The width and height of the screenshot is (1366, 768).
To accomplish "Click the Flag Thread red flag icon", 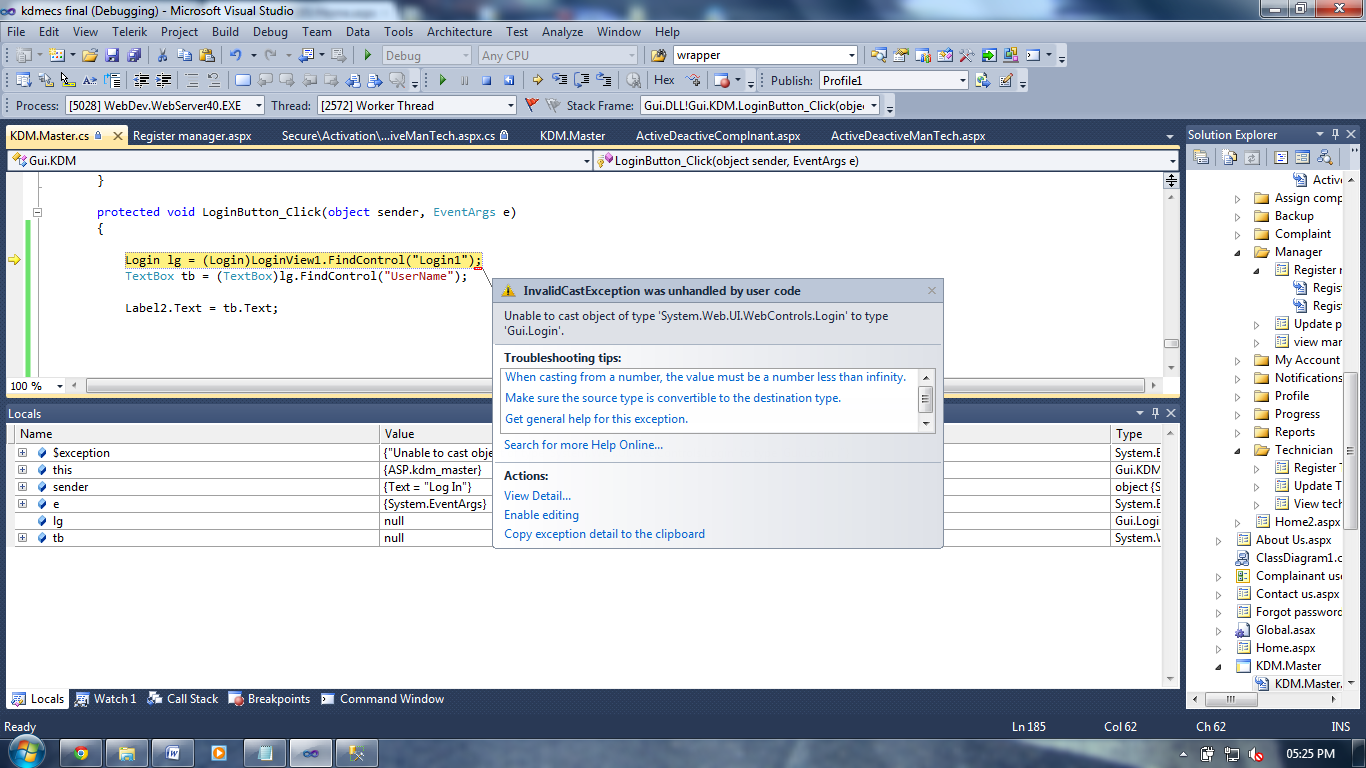I will (x=531, y=105).
